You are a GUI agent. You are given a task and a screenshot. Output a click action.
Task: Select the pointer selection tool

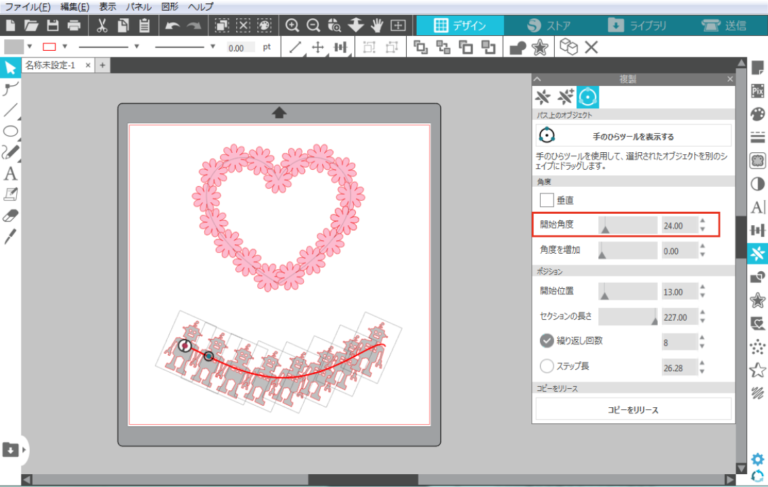[10, 68]
